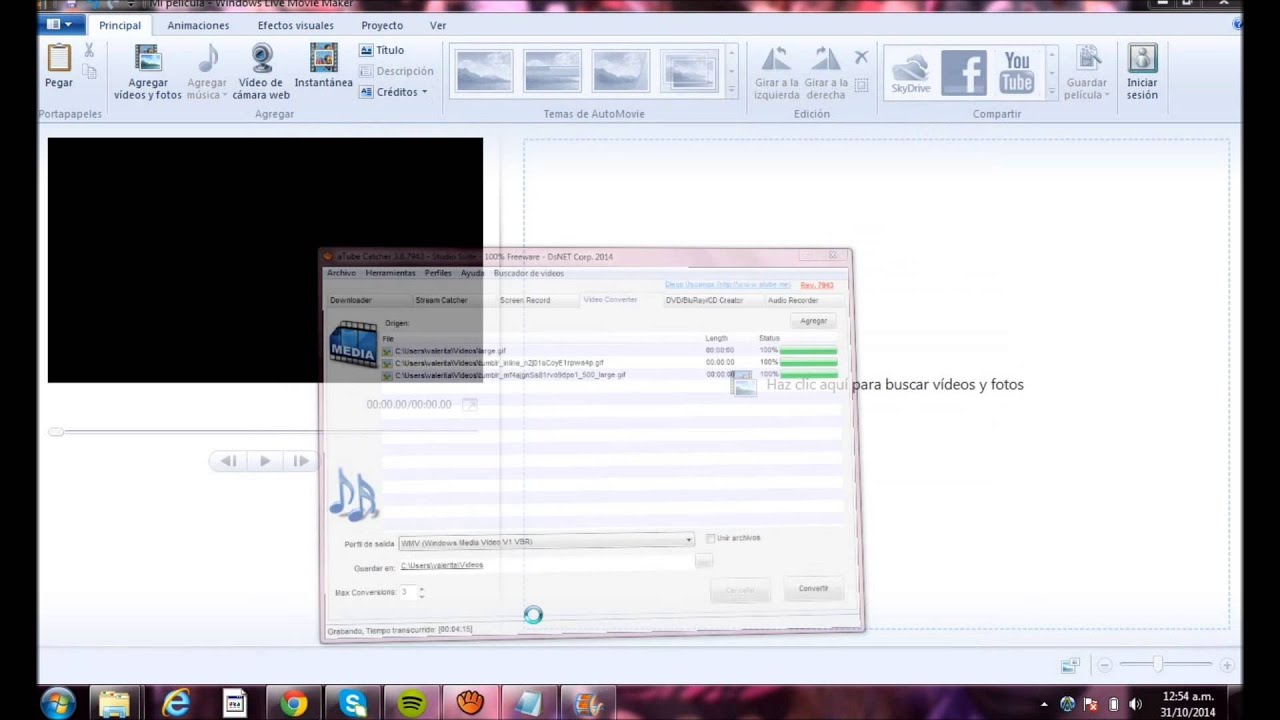This screenshot has width=1280, height=720.
Task: Click Agregar vídeos y fotos
Action: [x=148, y=72]
